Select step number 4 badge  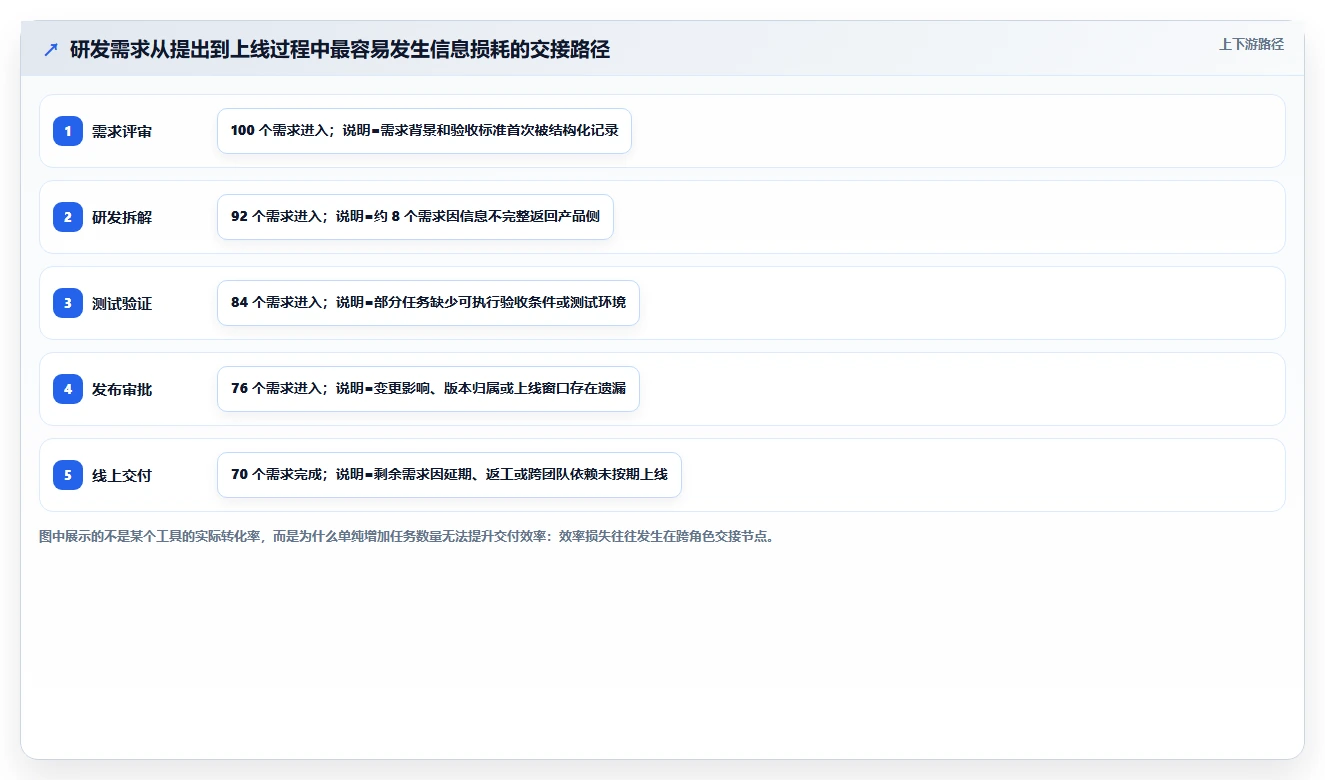[x=68, y=389]
